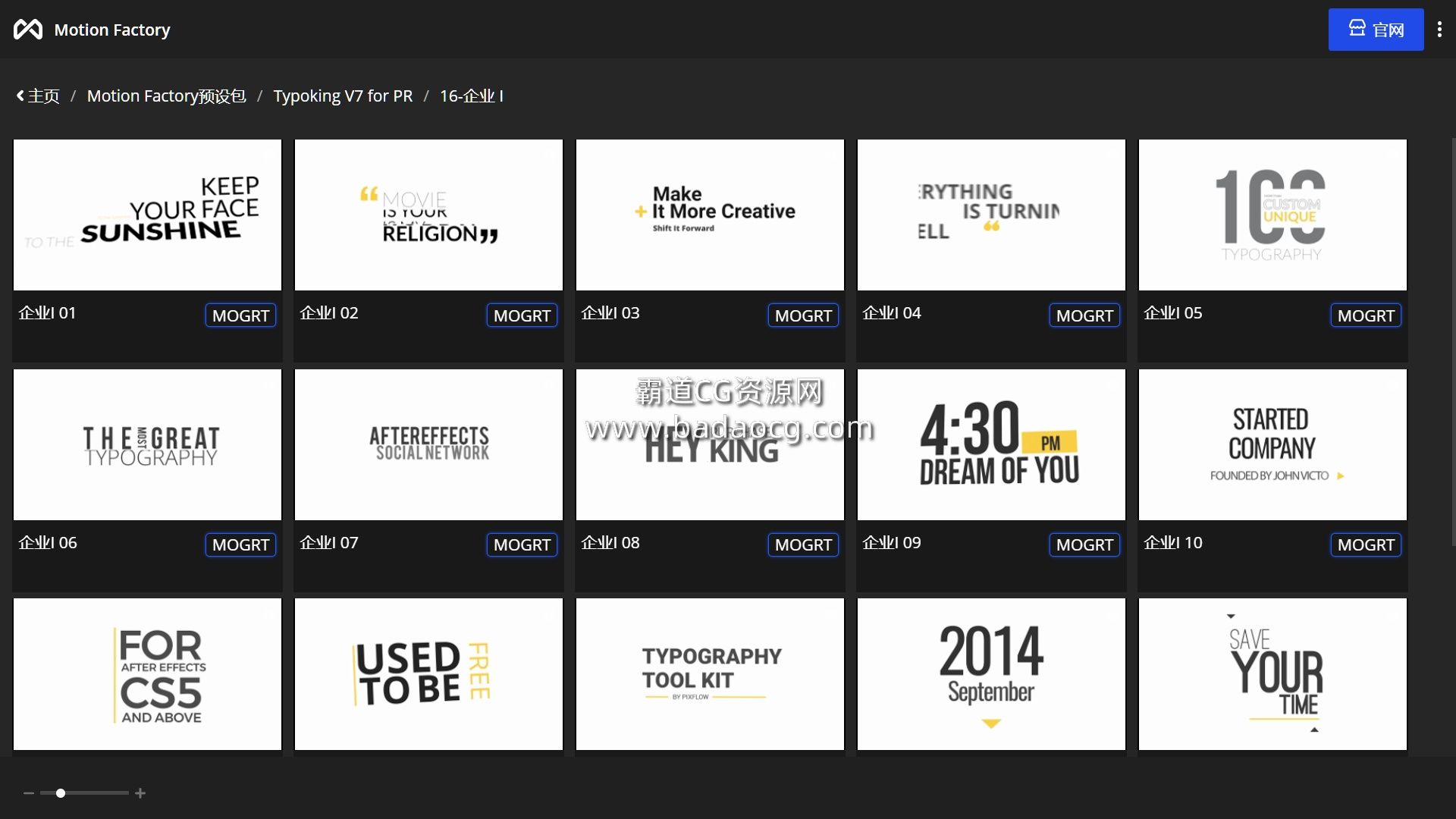
Task: Open the three-dot more options menu
Action: pos(1439,30)
